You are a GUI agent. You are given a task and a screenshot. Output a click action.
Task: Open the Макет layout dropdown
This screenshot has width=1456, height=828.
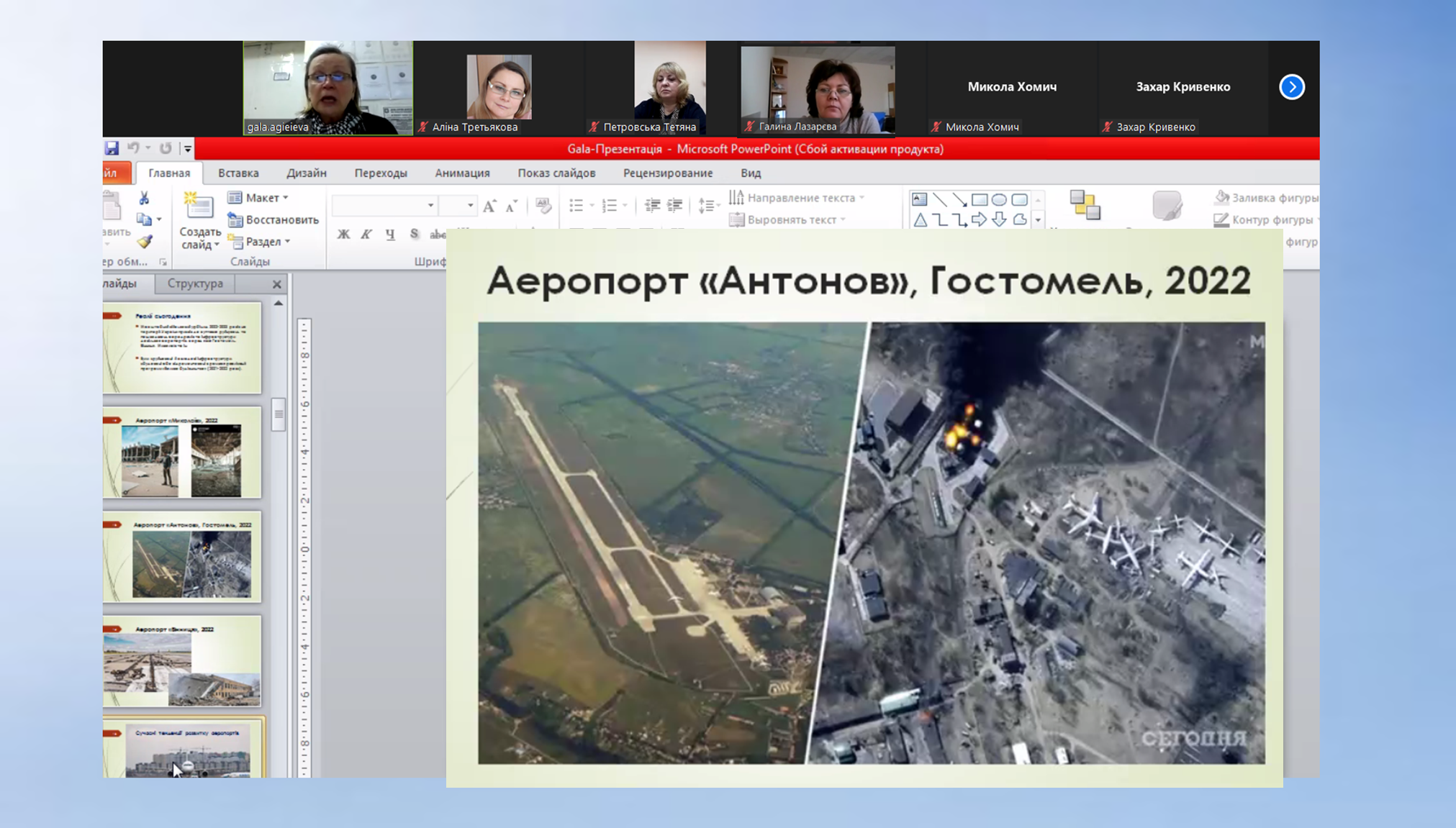pyautogui.click(x=259, y=198)
